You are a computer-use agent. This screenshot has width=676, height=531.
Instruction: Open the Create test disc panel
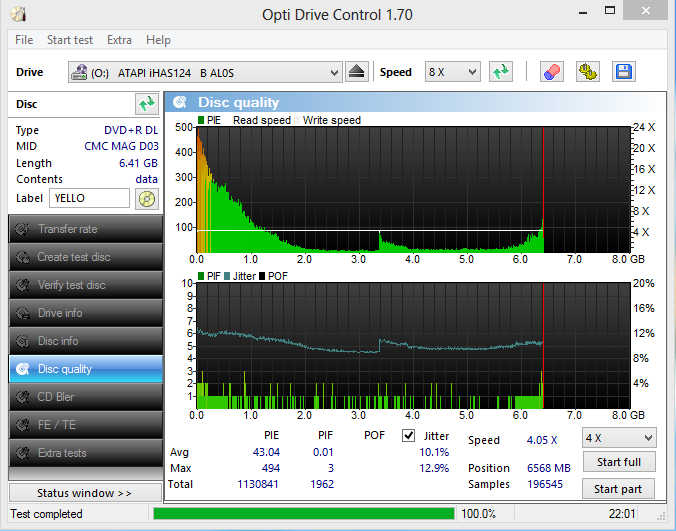86,257
